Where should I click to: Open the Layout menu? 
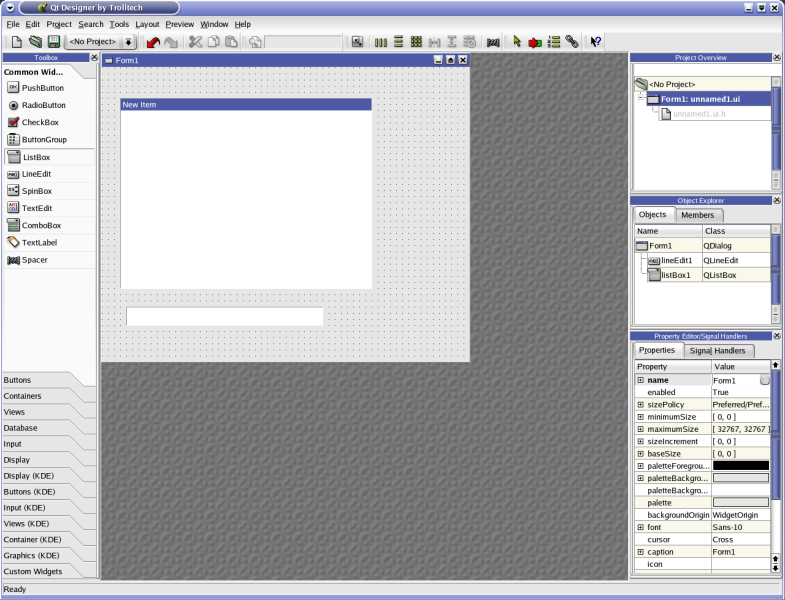coord(147,24)
